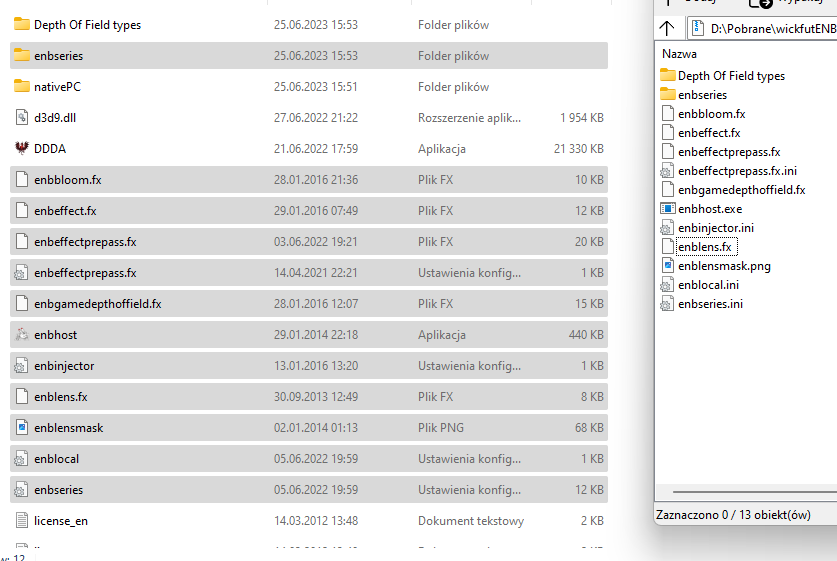The width and height of the screenshot is (837, 561).
Task: Click the date 25.06.2023 15:51 of nativePC
Action: click(x=316, y=86)
